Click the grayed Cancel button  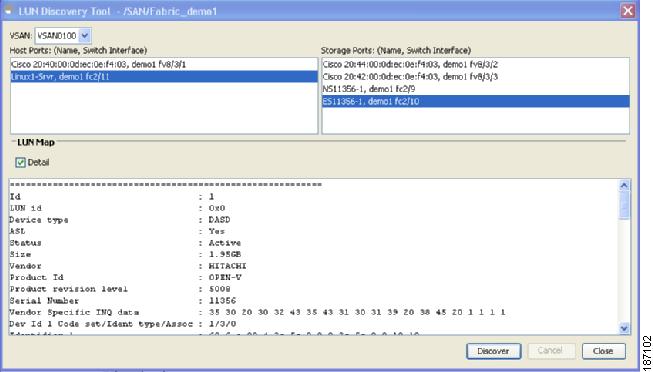pos(550,351)
